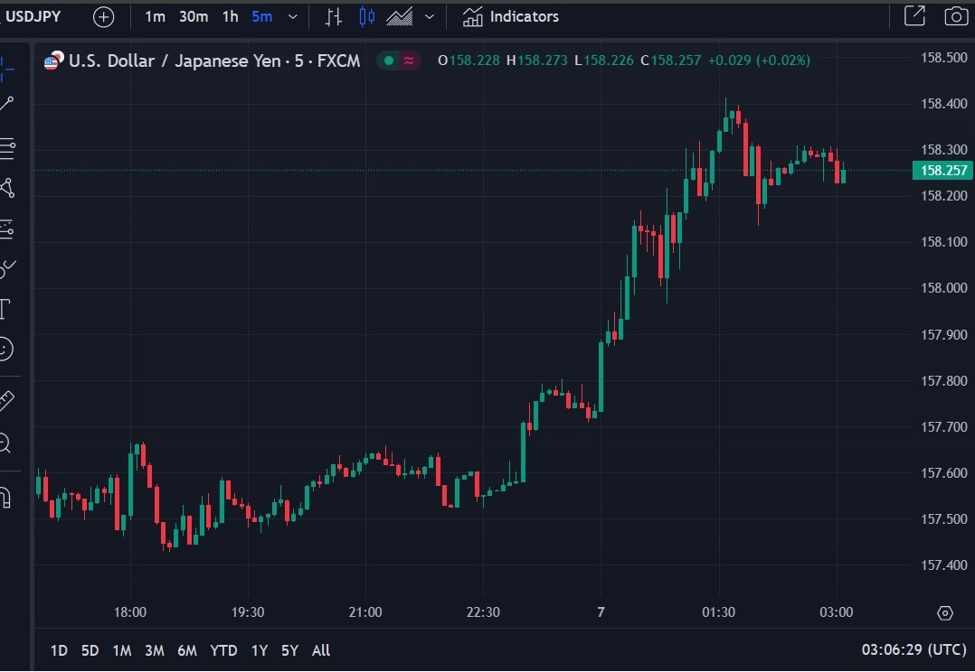Click the 158.257 current price label
975x672 pixels.
coord(942,171)
